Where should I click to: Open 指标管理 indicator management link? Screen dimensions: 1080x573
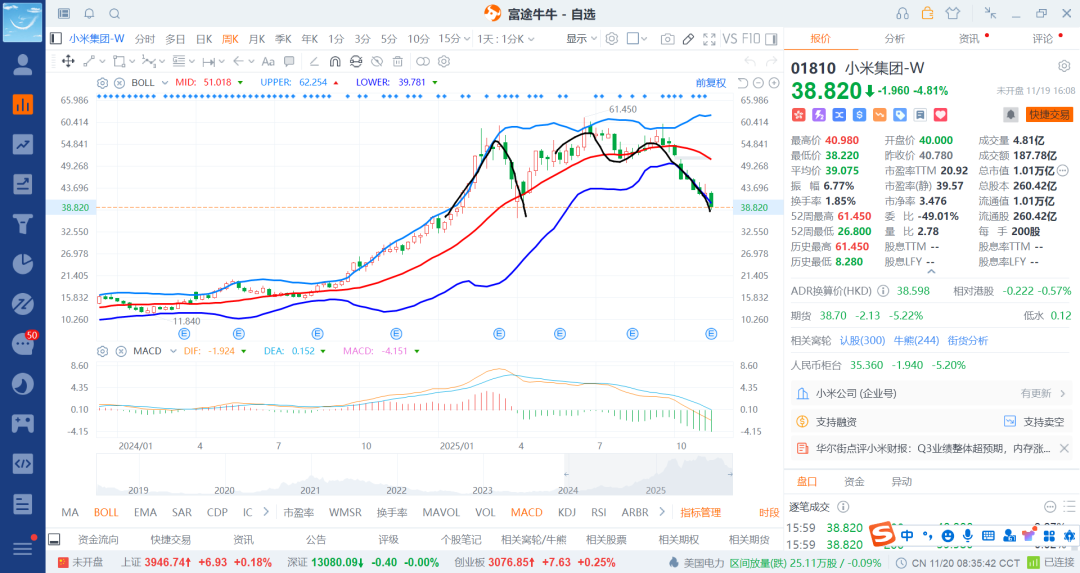pos(700,512)
